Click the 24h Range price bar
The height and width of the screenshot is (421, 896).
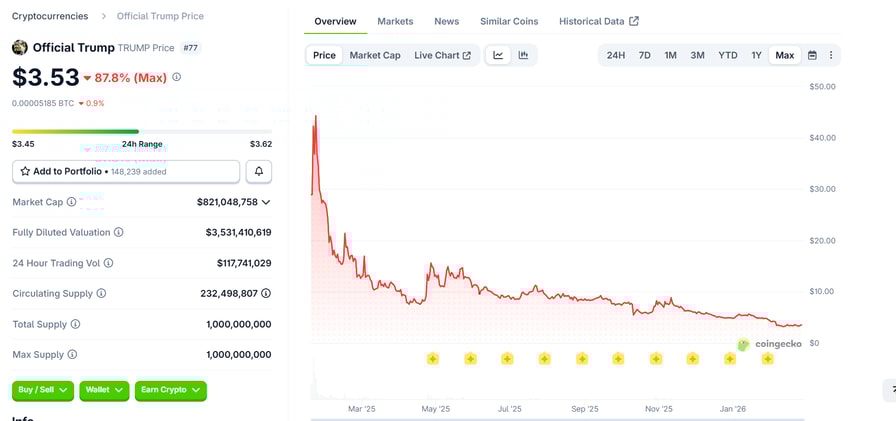click(x=142, y=131)
